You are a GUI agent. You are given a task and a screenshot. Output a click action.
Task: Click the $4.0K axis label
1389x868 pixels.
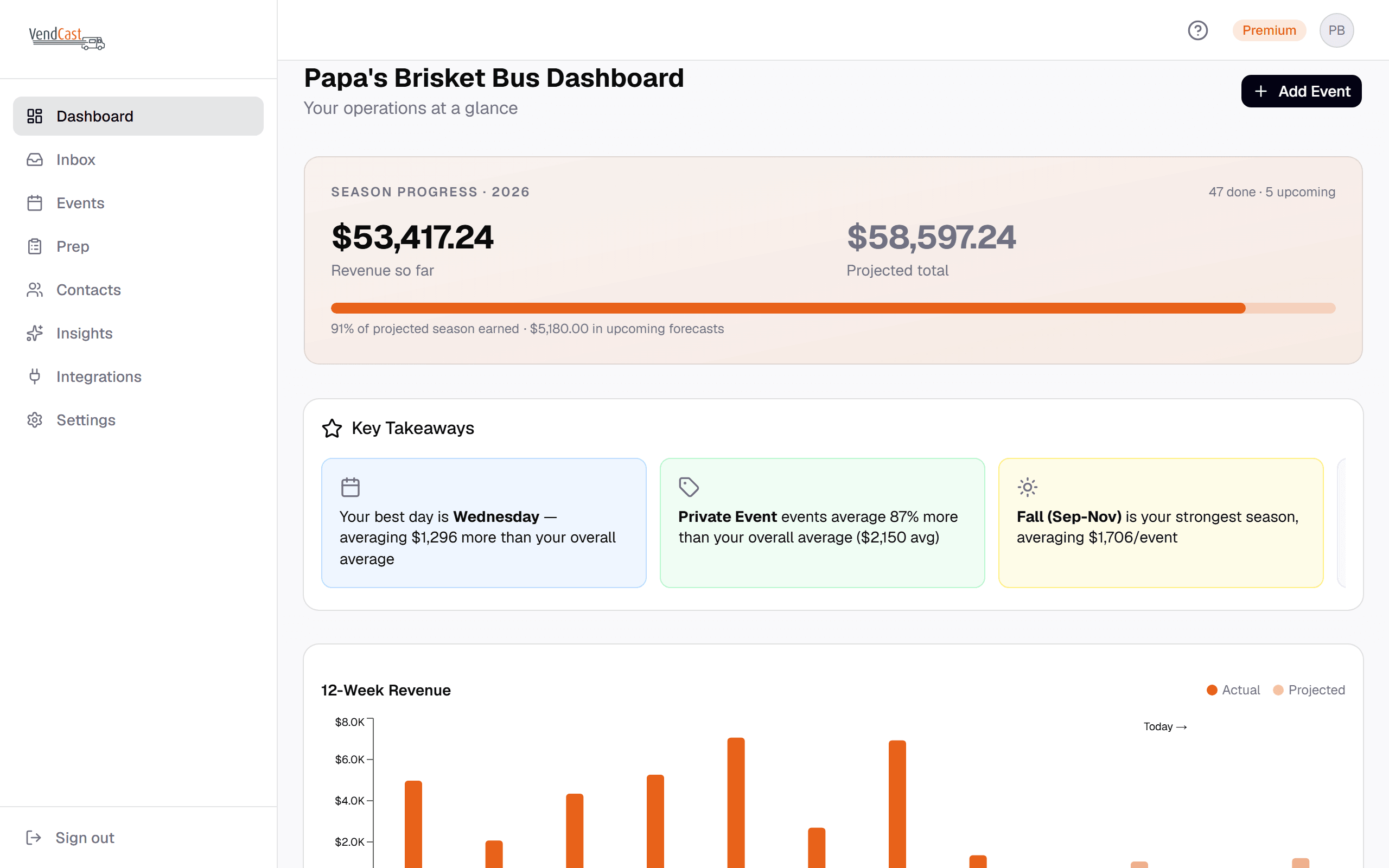(x=349, y=801)
